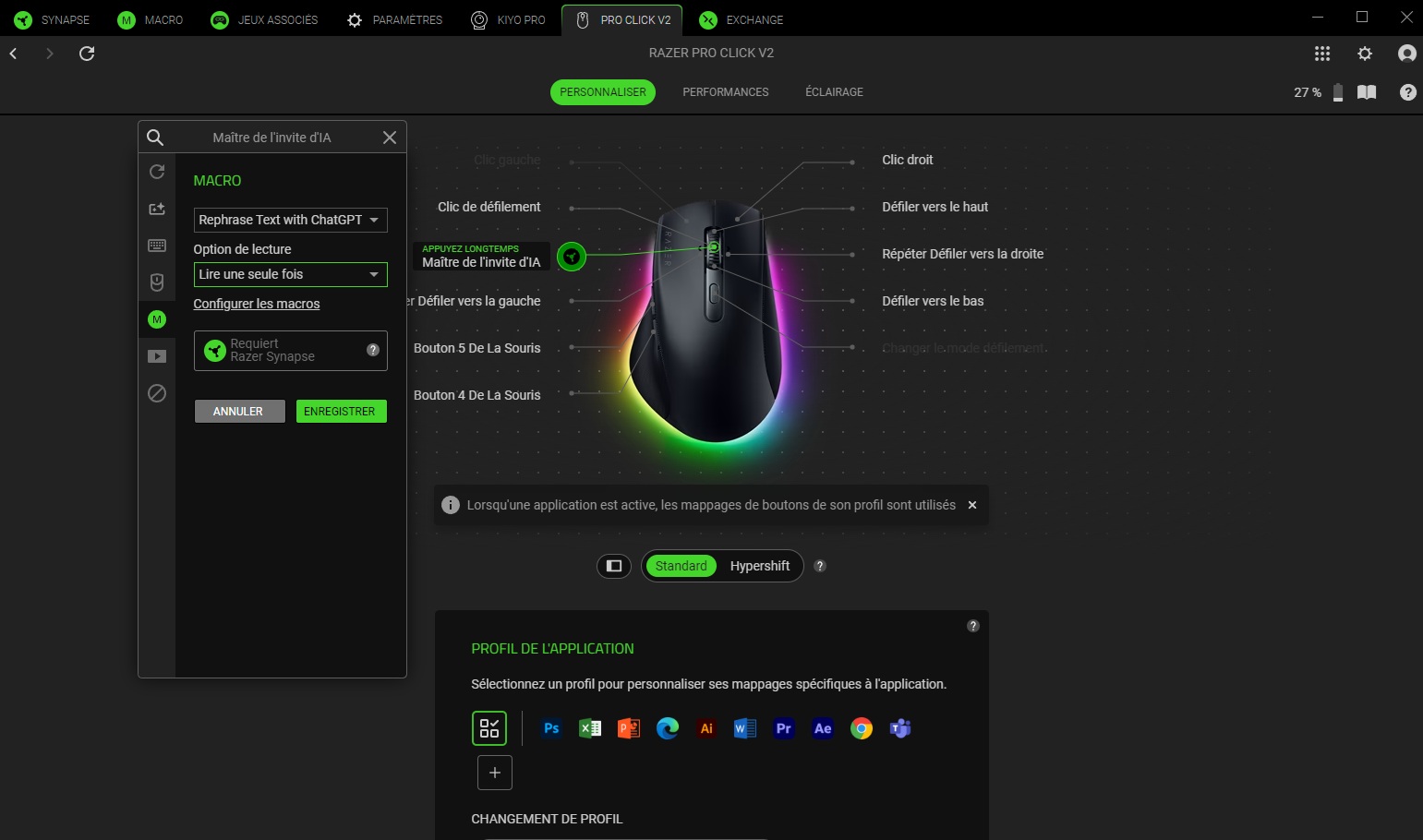Select the disable (crossed circle) sidebar category
This screenshot has width=1423, height=840.
point(157,393)
